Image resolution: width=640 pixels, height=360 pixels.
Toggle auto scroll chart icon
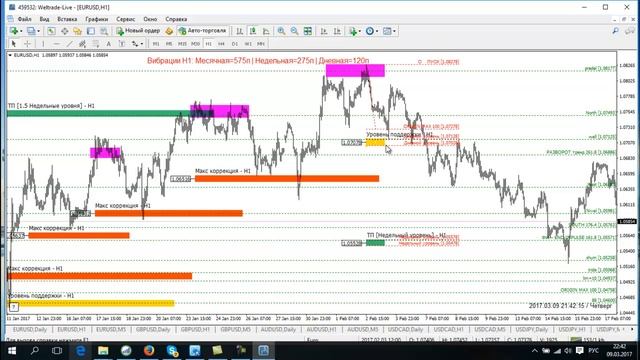[324, 31]
